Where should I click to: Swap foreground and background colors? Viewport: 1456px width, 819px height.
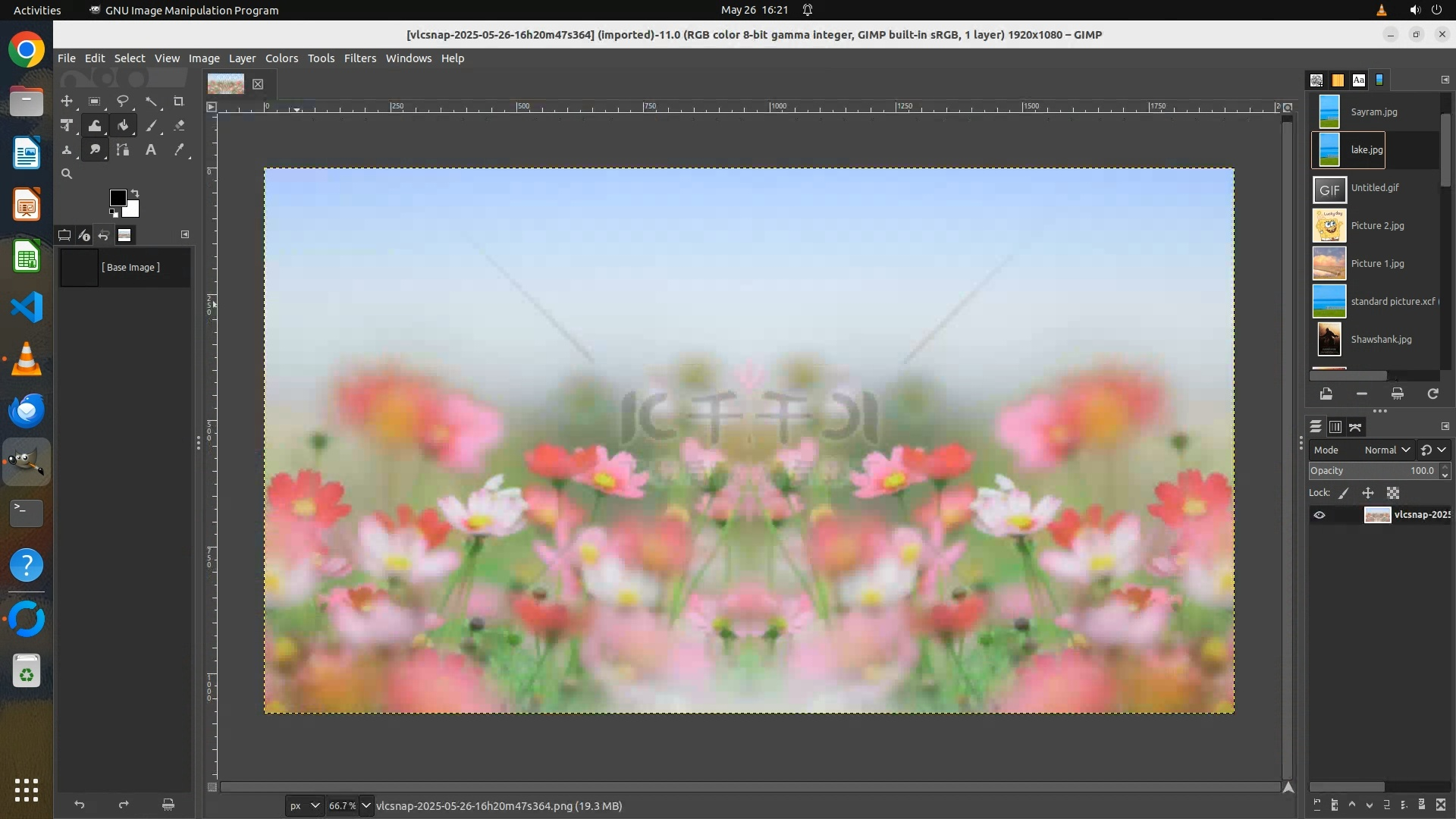coord(135,193)
